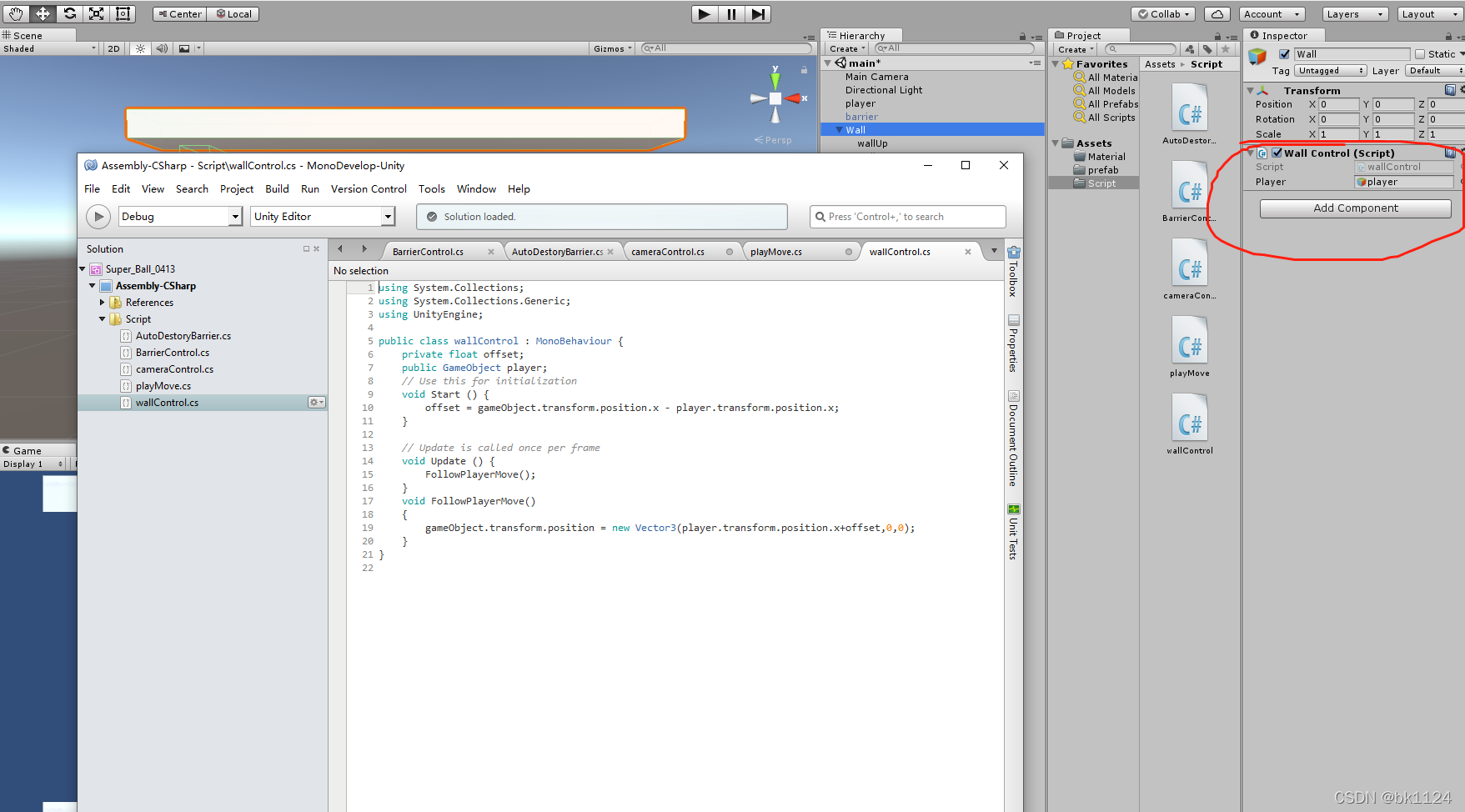Viewport: 1465px width, 812px height.
Task: Click the Scene view search field
Action: 725,48
